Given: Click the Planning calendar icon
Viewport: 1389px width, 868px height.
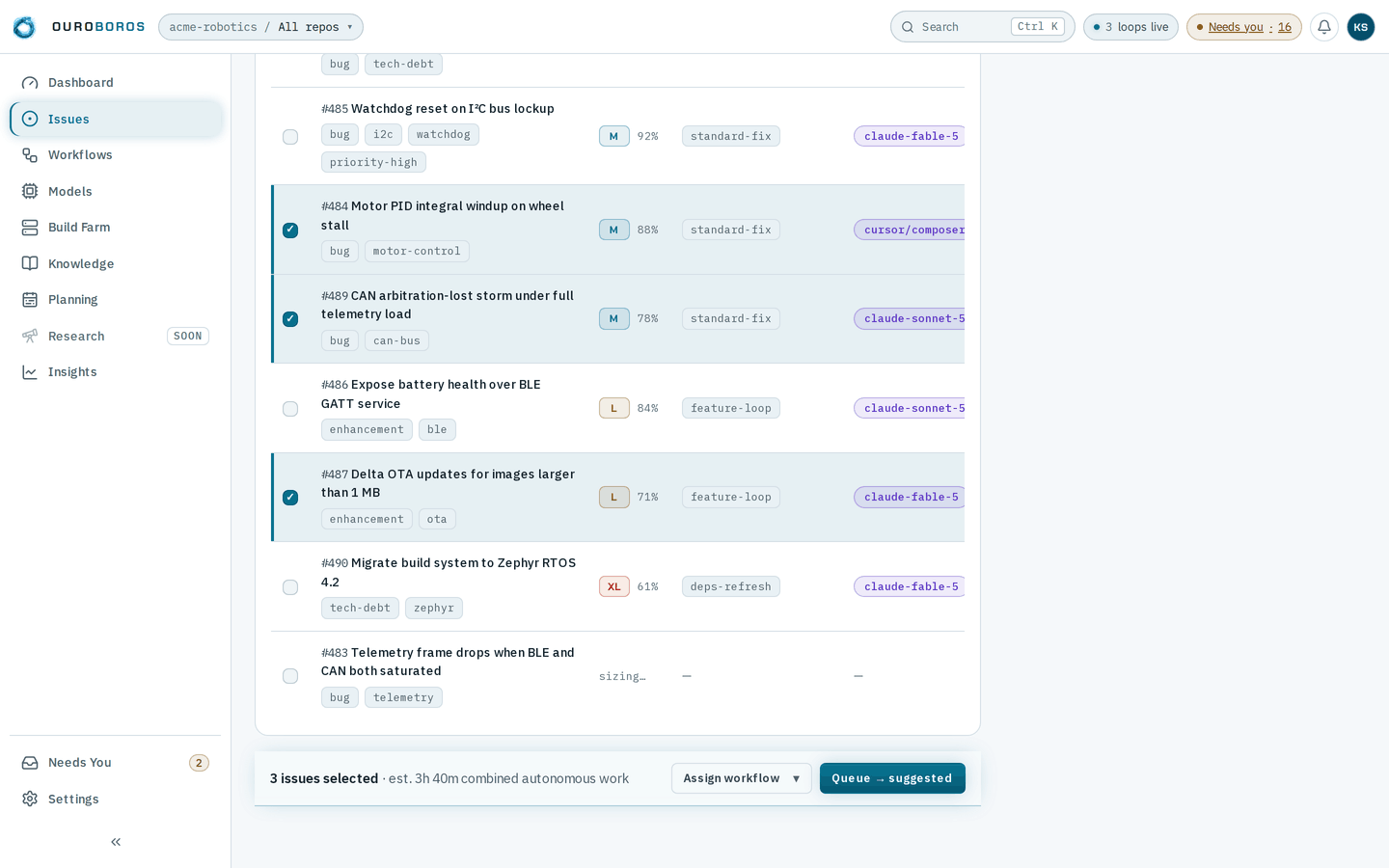Looking at the screenshot, I should pos(30,300).
